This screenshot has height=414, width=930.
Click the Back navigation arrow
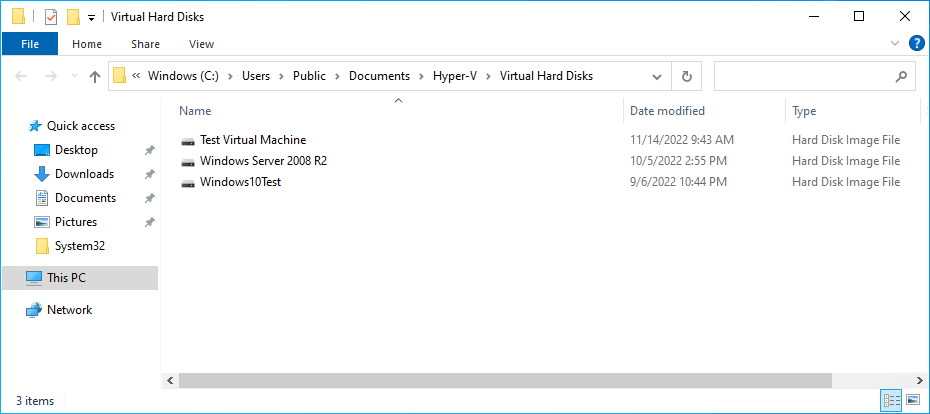click(x=21, y=77)
